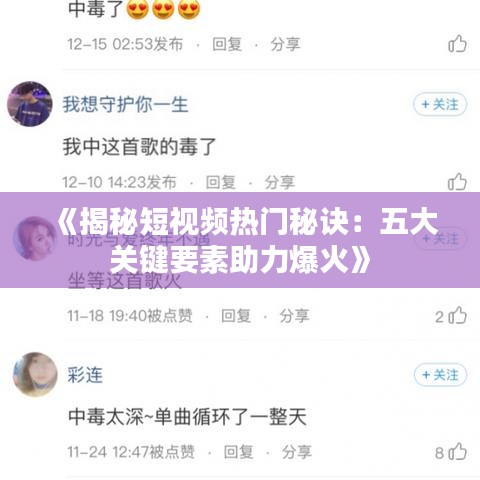Image resolution: width=480 pixels, height=480 pixels.
Task: Follow user 彩连
Action: pyautogui.click(x=440, y=375)
